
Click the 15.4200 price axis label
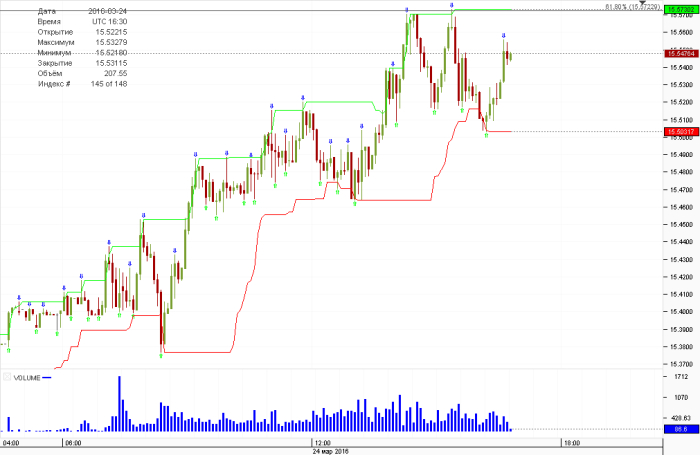click(x=681, y=277)
